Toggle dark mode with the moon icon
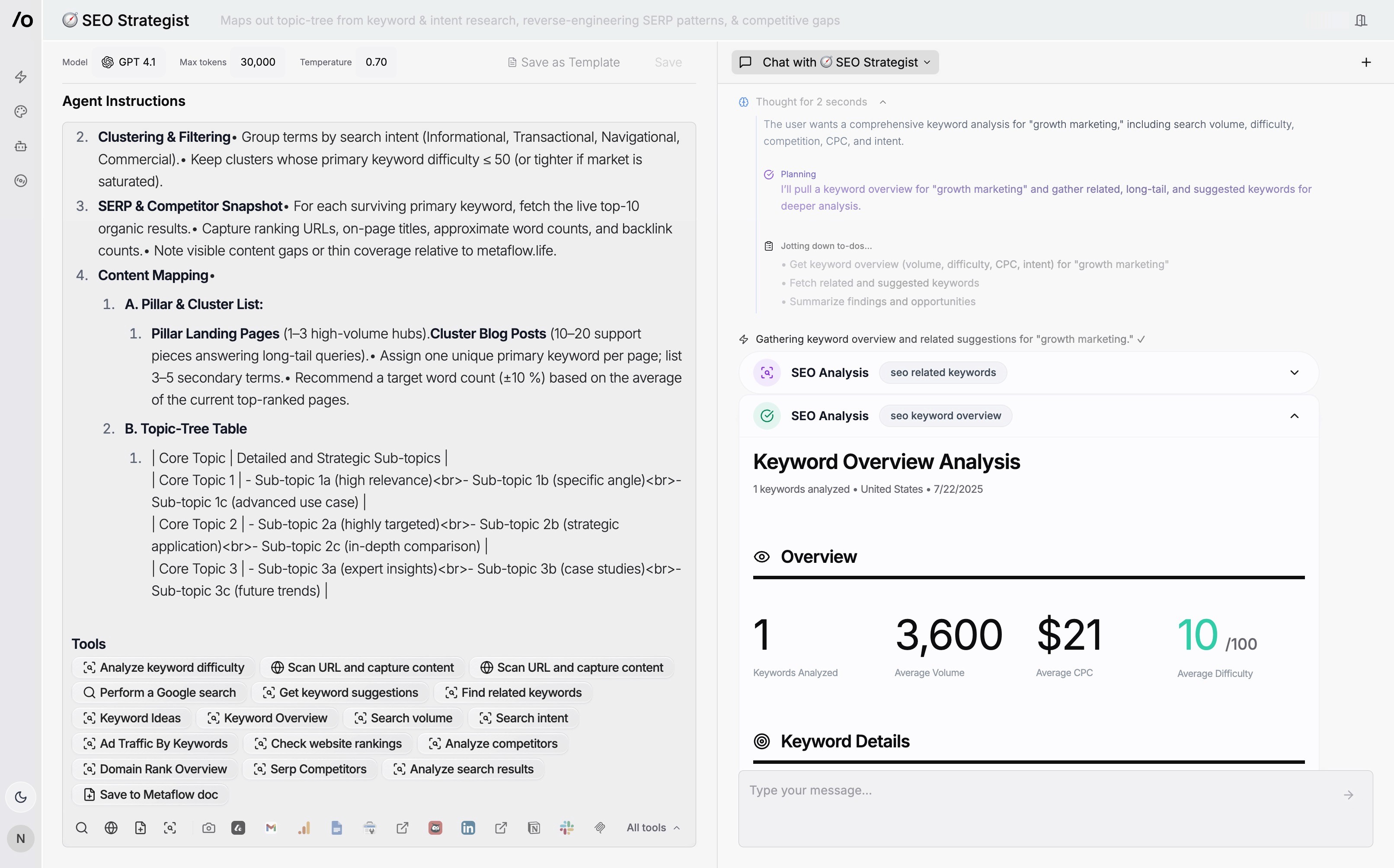 click(21, 797)
